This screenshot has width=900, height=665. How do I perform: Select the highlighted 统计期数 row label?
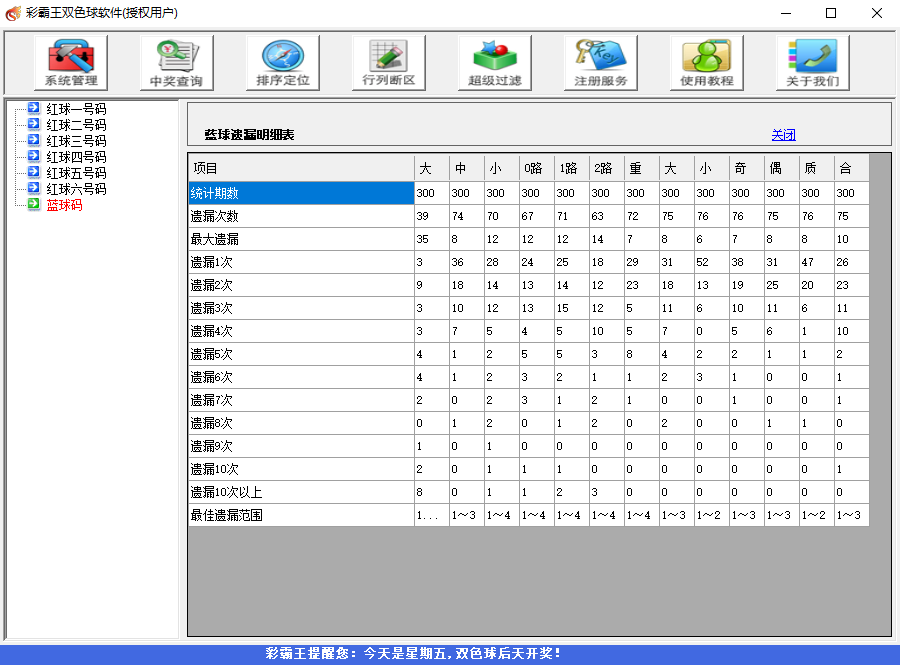[301, 193]
